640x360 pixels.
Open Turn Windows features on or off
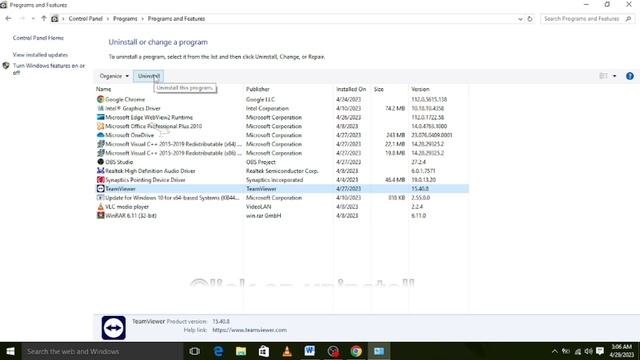pyautogui.click(x=49, y=69)
